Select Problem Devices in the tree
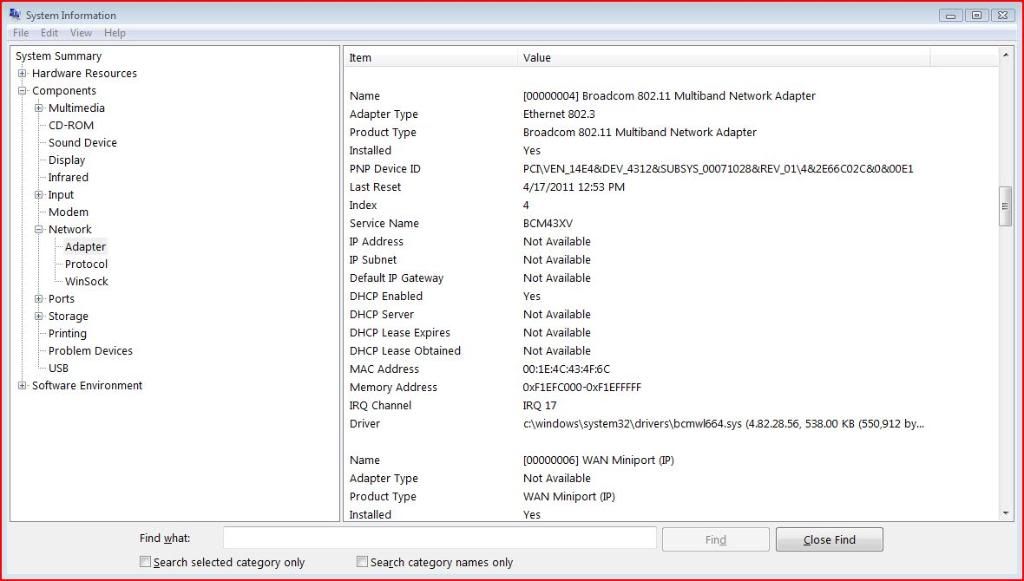 [90, 351]
